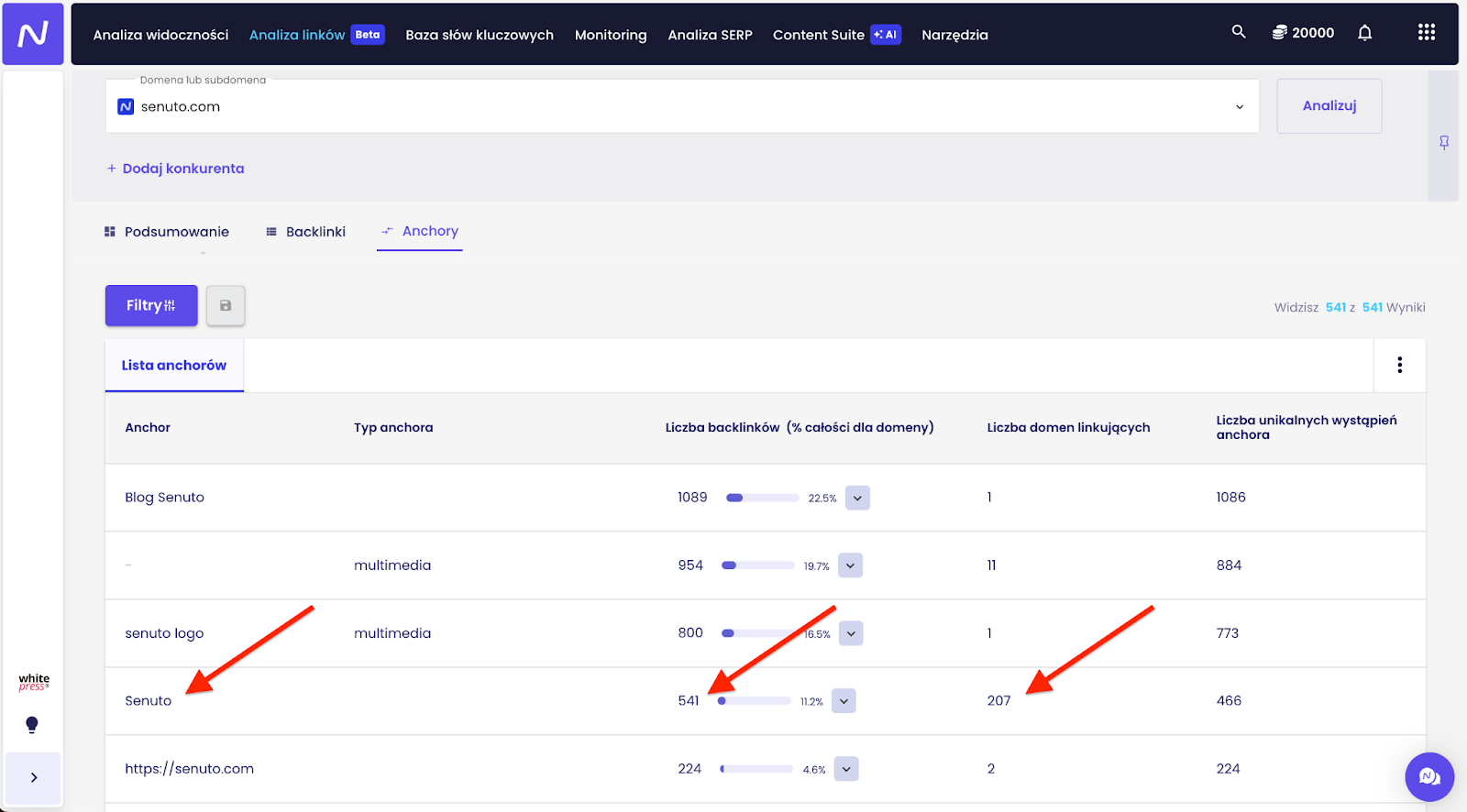Open the Filtry button
Viewport: 1467px width, 812px height.
click(x=151, y=305)
